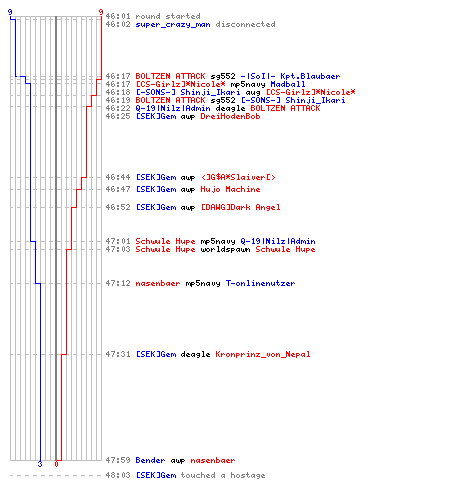
Task: Click nasenbaer killer at 47:12
Action: [x=158, y=283]
